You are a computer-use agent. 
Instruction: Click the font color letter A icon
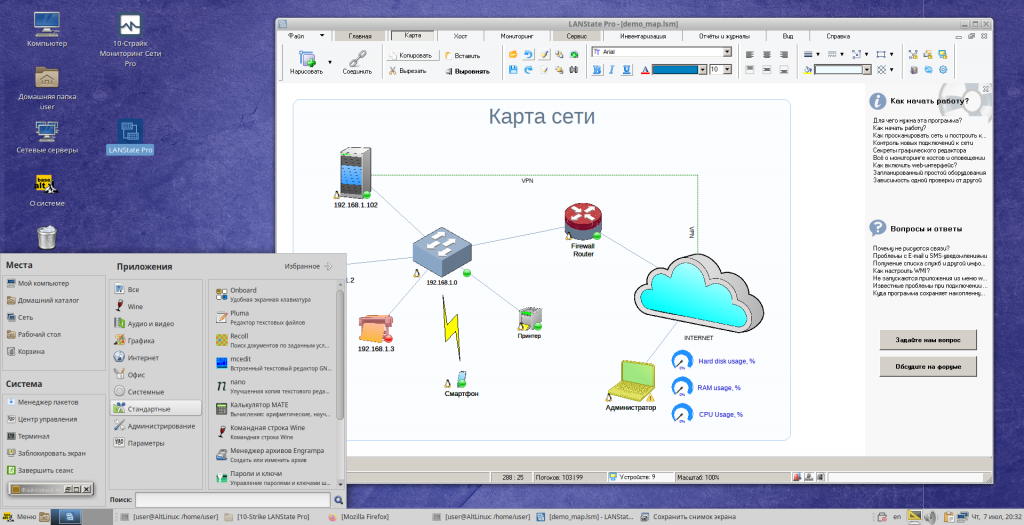click(x=645, y=70)
